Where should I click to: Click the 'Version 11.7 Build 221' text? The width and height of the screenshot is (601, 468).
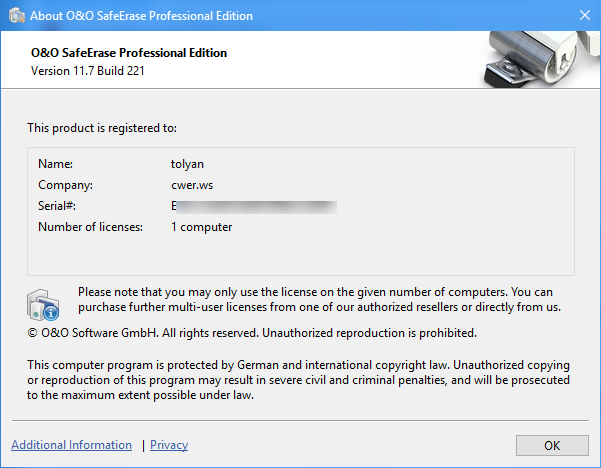pos(95,71)
